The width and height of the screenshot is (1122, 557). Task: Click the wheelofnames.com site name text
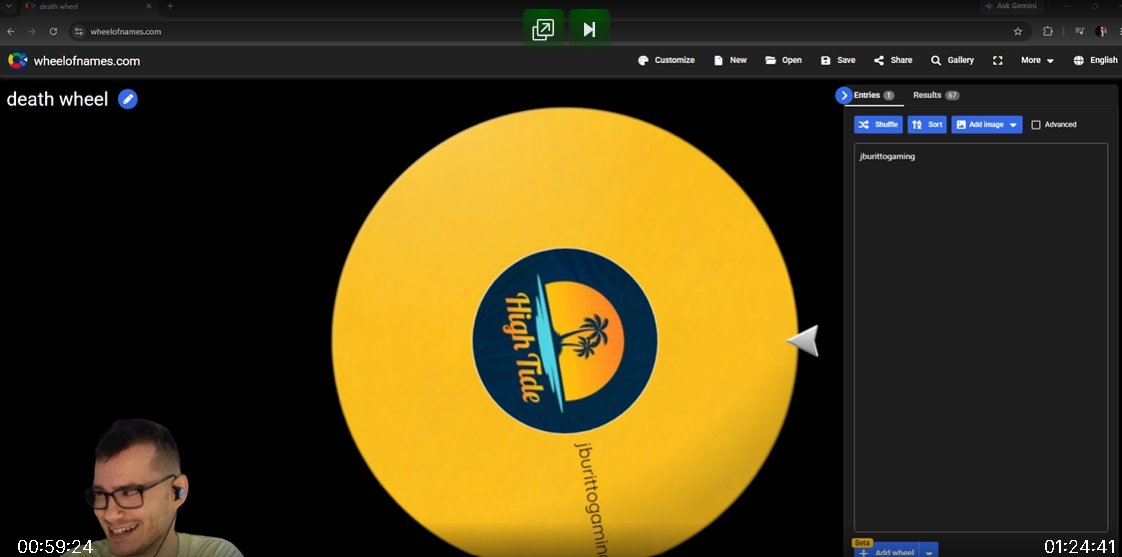pos(87,62)
